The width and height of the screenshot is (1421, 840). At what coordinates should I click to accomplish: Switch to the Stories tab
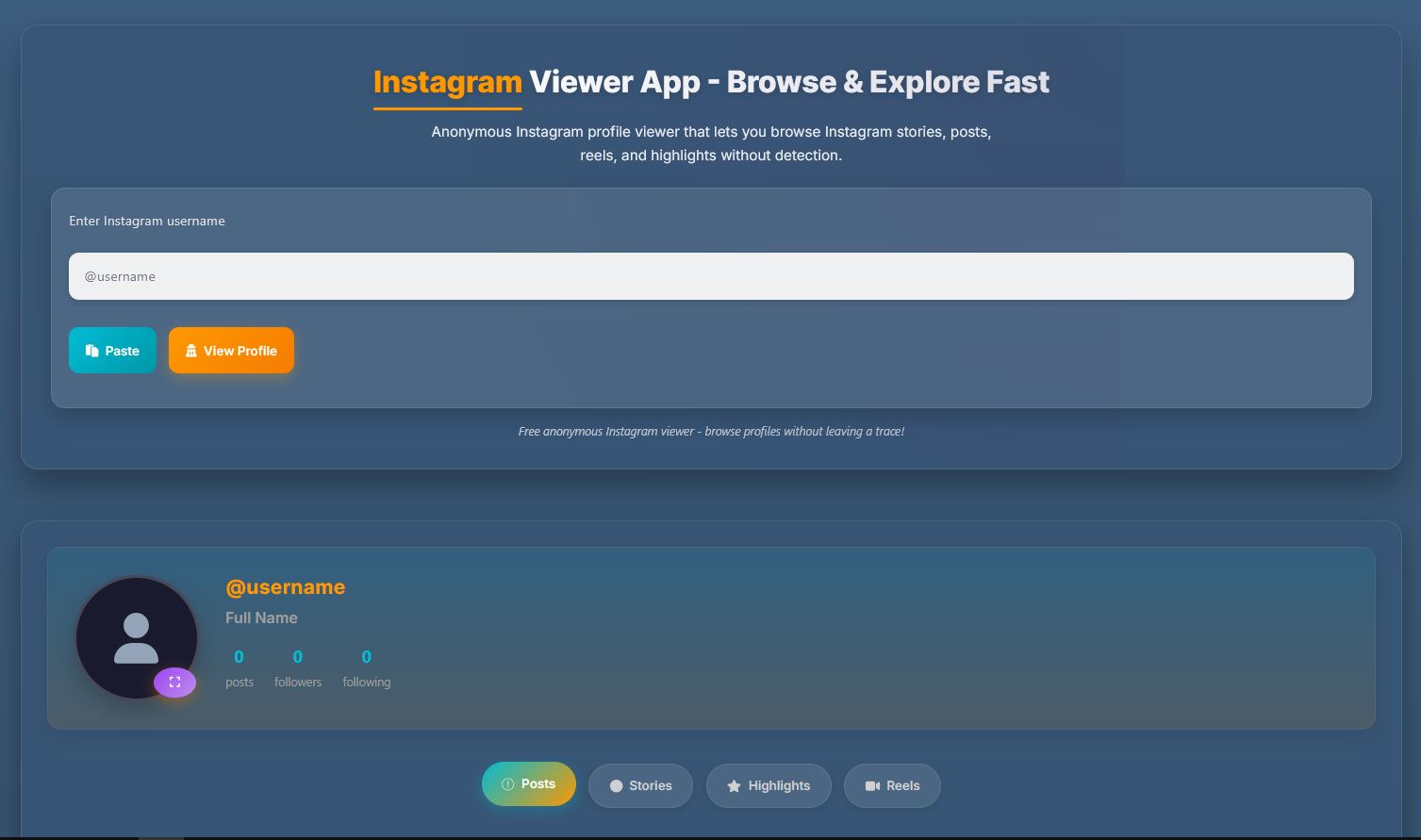pyautogui.click(x=640, y=785)
